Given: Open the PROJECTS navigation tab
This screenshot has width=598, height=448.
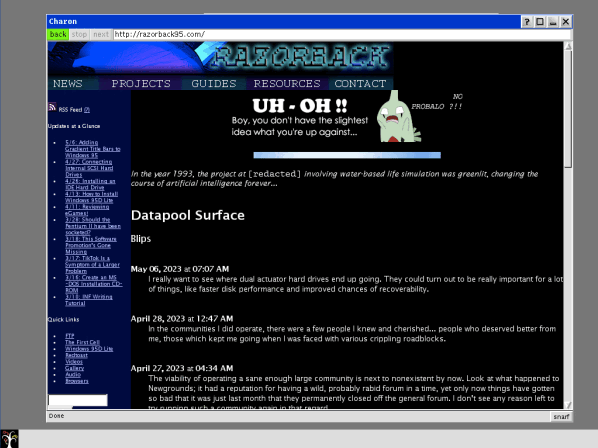Looking at the screenshot, I should (x=141, y=83).
